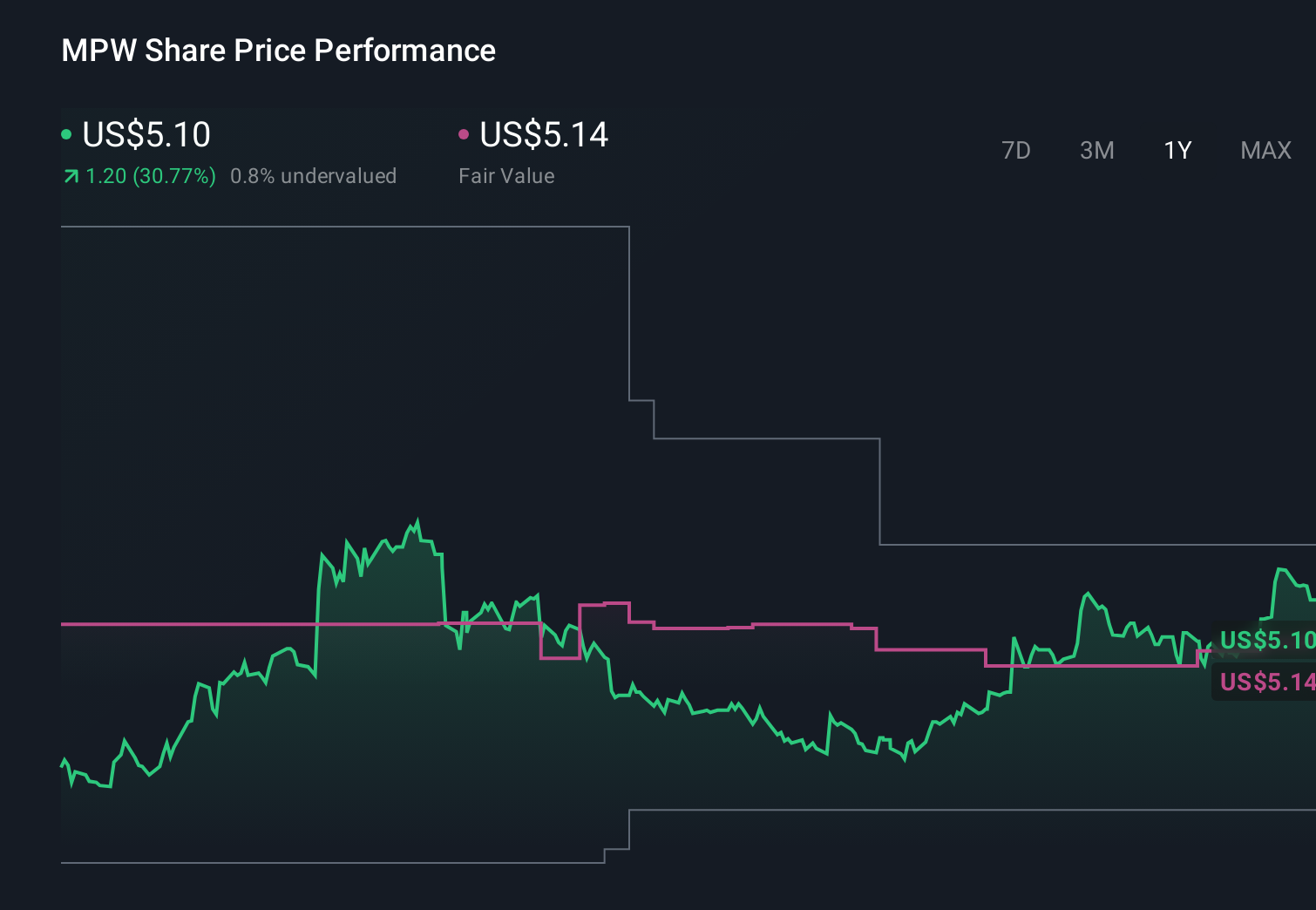Toggle the share price series via US$5.10 legend
1316x910 pixels.
point(144,134)
